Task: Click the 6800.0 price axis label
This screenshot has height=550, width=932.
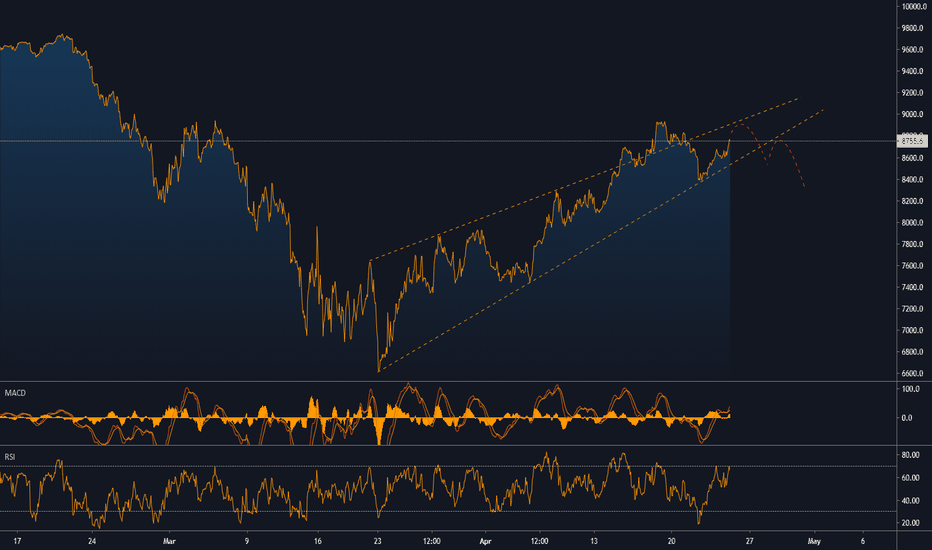Action: 912,352
